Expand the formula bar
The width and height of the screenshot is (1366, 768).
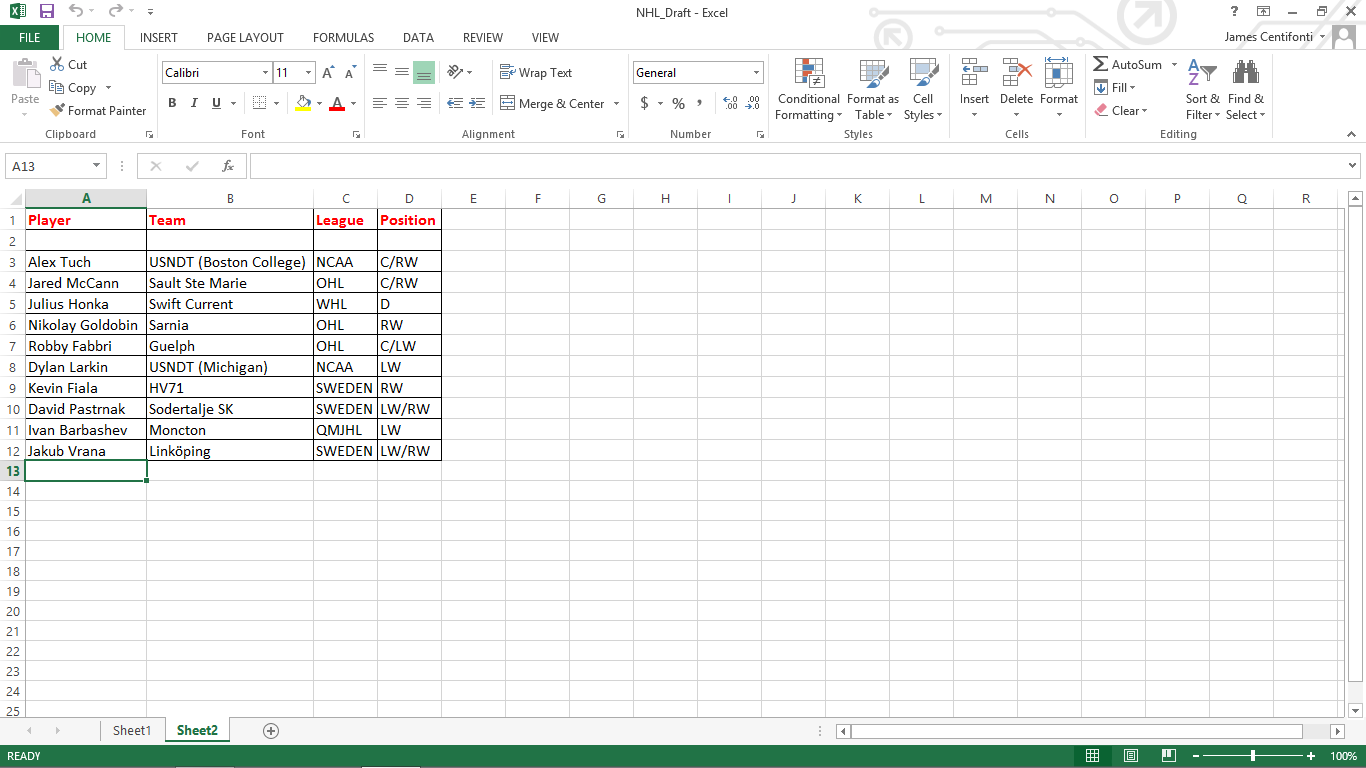point(1353,166)
